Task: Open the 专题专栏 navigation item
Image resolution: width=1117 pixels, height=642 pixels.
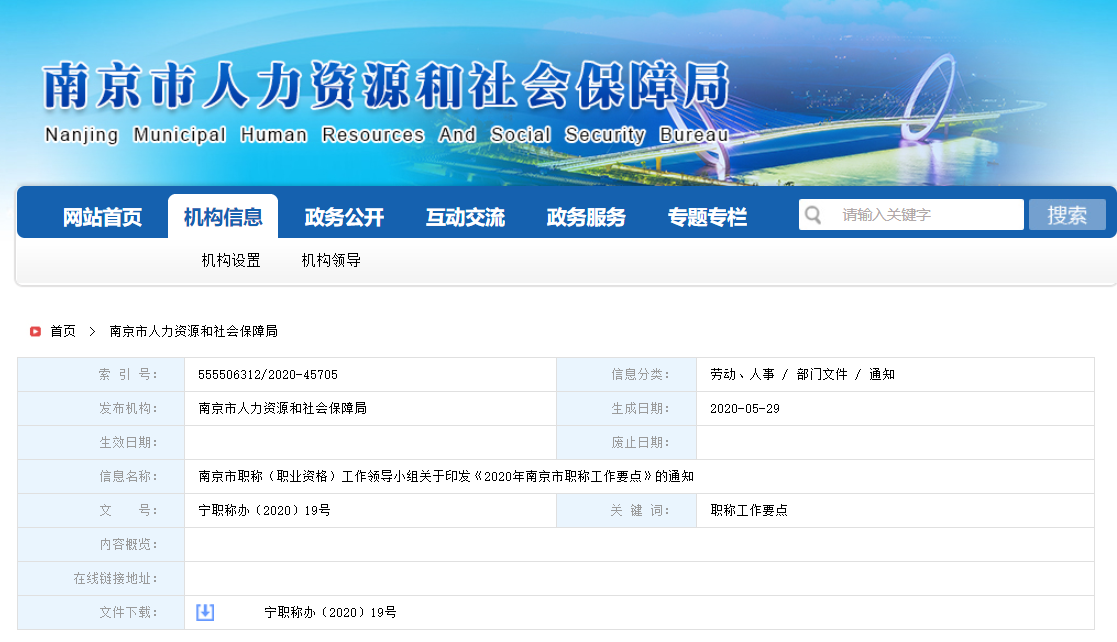Action: coord(707,217)
